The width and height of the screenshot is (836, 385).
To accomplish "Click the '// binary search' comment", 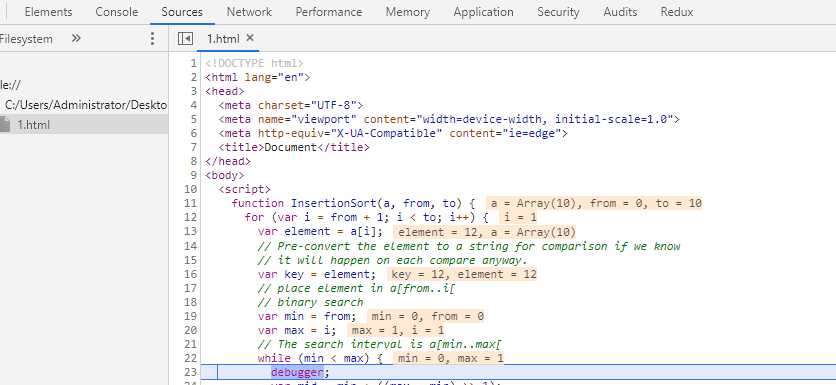I will (x=310, y=302).
